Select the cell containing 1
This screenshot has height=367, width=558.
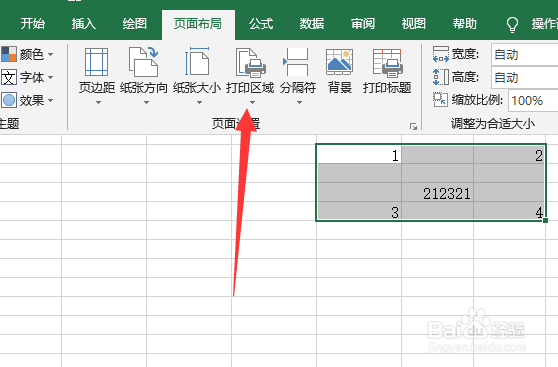pyautogui.click(x=359, y=154)
